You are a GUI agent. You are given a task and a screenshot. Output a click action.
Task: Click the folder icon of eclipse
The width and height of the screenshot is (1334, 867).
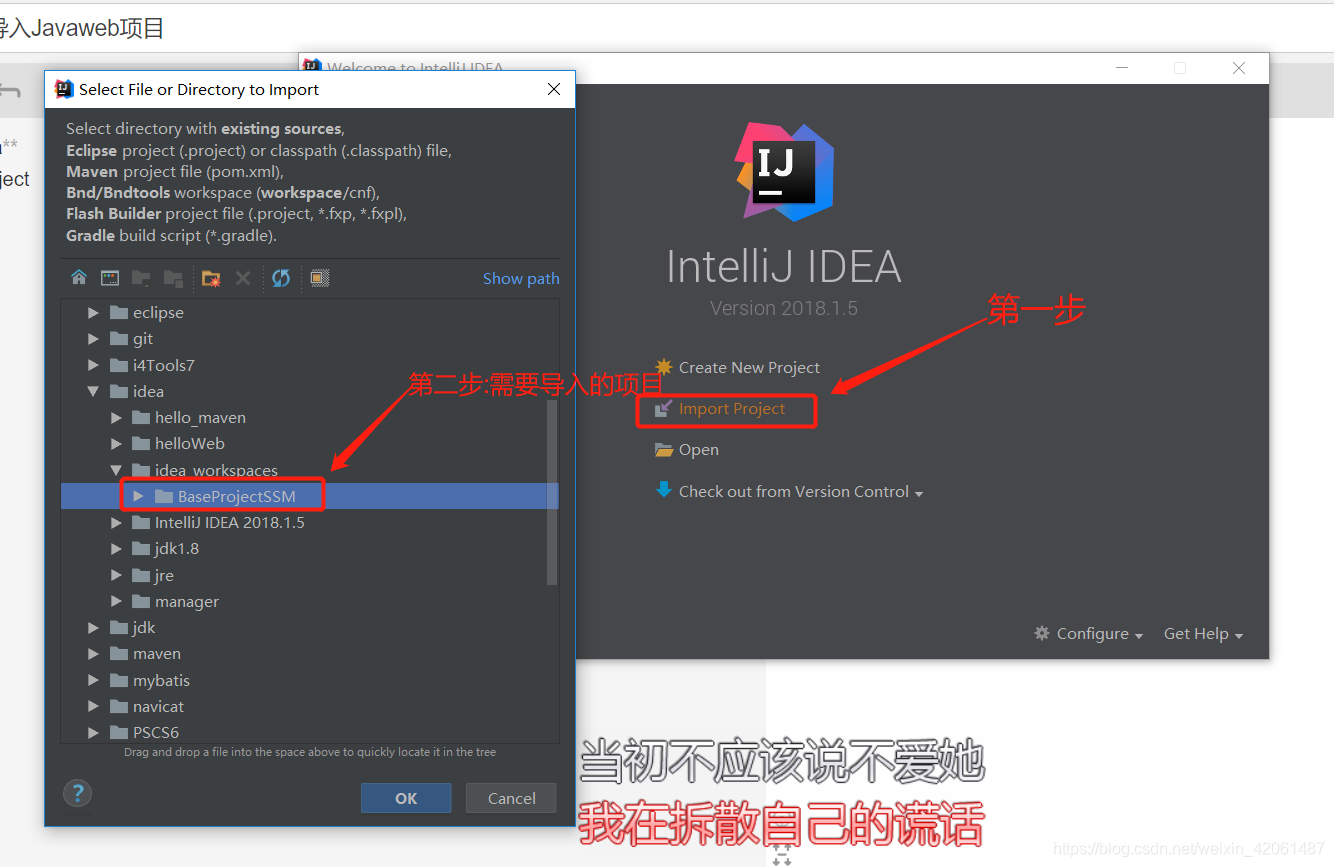(119, 312)
